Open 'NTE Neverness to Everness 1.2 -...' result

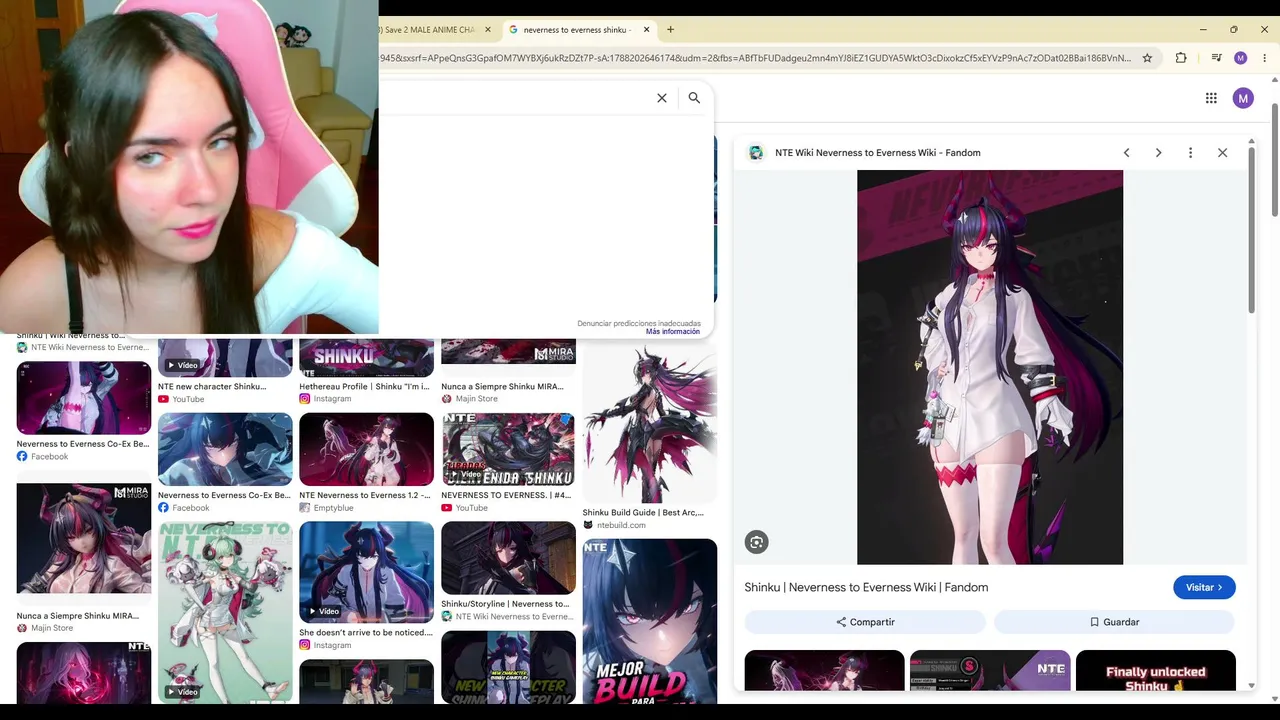364,495
